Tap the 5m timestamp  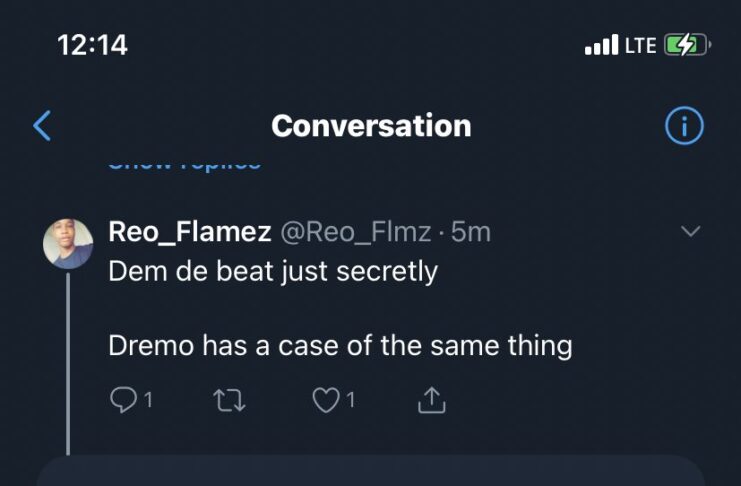point(472,233)
